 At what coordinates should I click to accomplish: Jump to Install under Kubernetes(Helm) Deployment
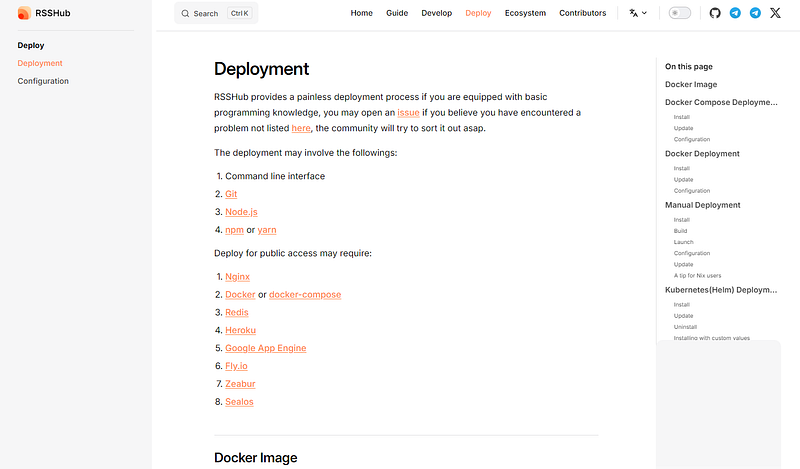(682, 305)
